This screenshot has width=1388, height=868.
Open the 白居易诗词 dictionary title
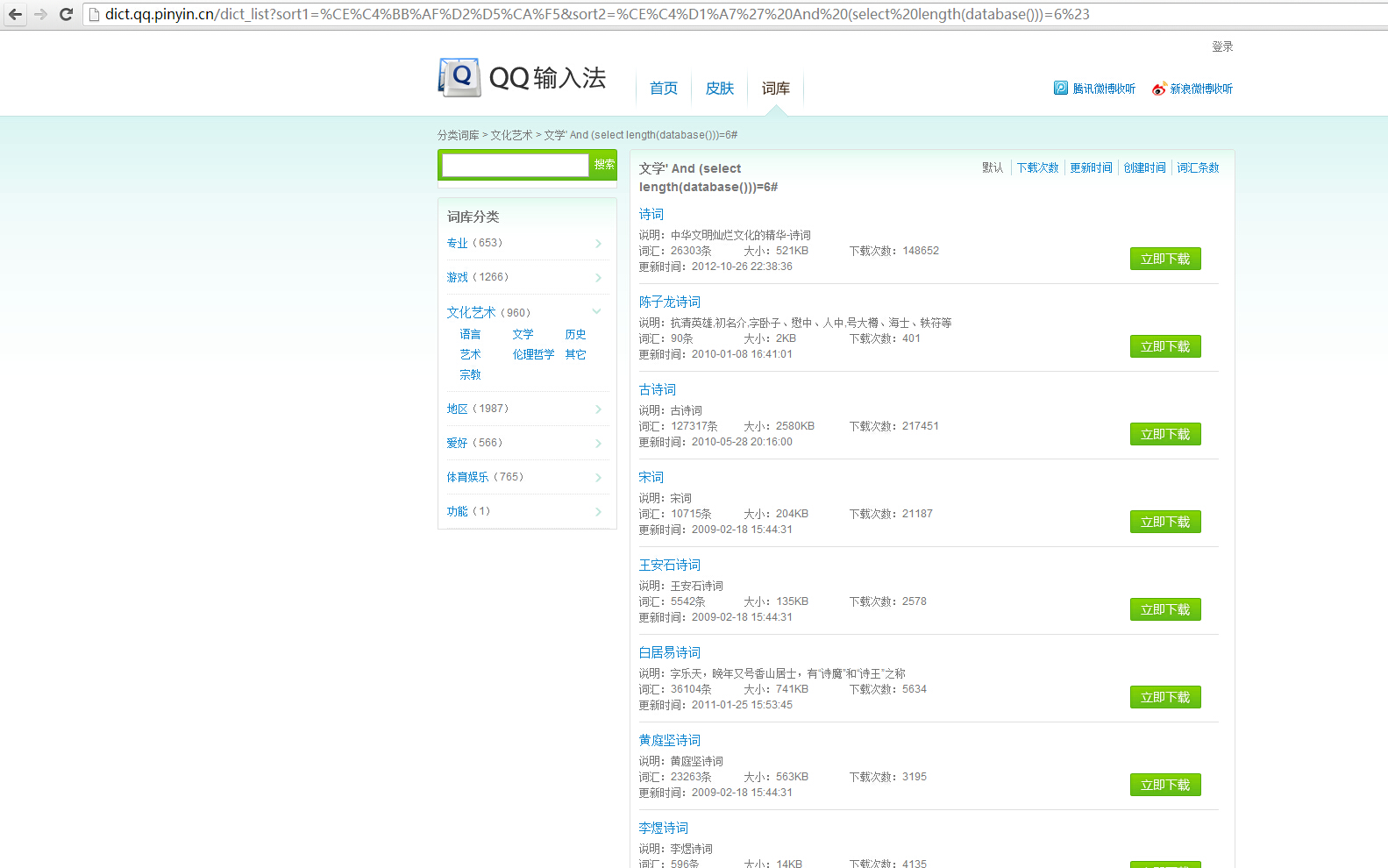point(670,652)
